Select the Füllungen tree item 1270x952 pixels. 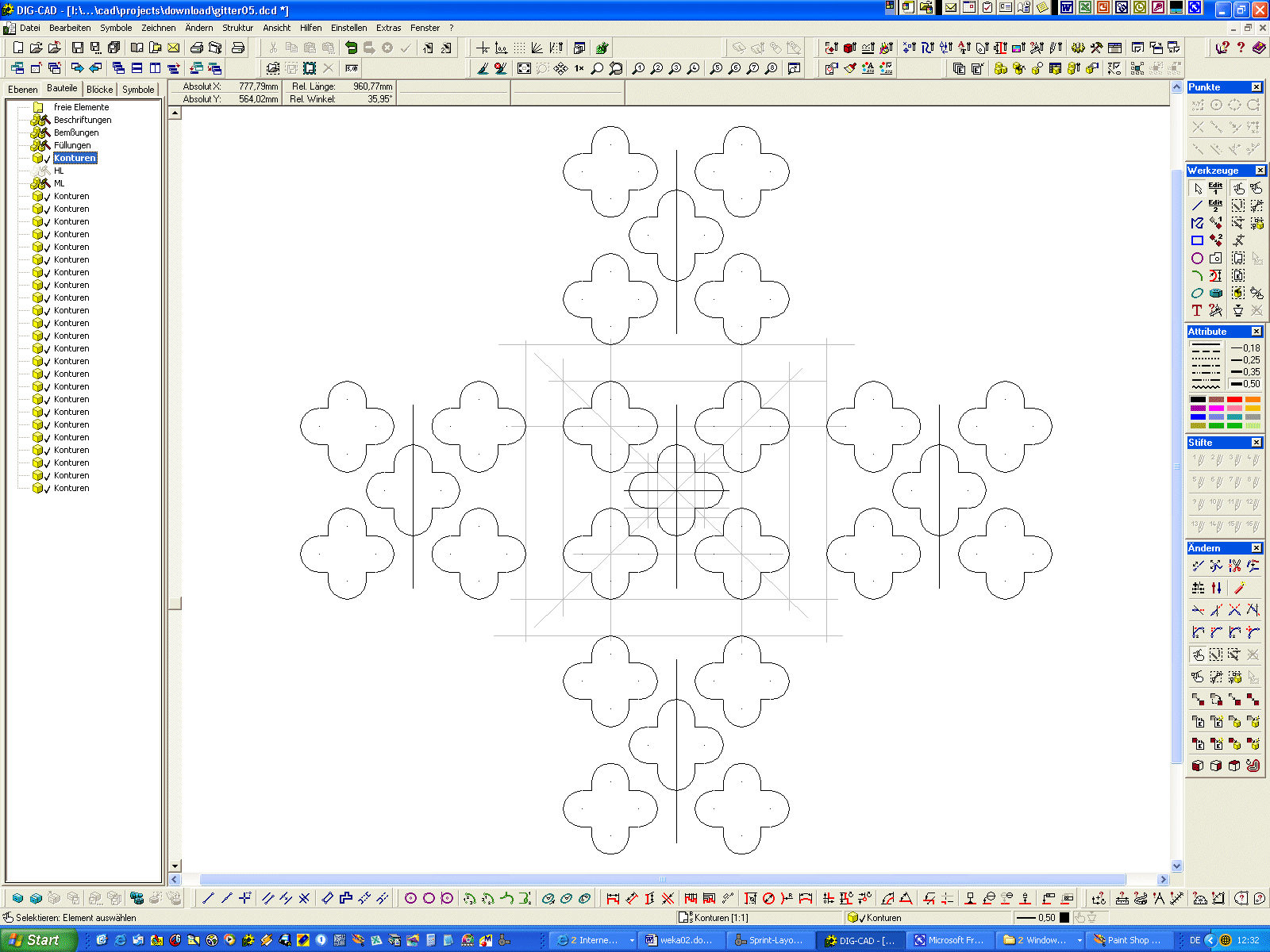coord(72,145)
